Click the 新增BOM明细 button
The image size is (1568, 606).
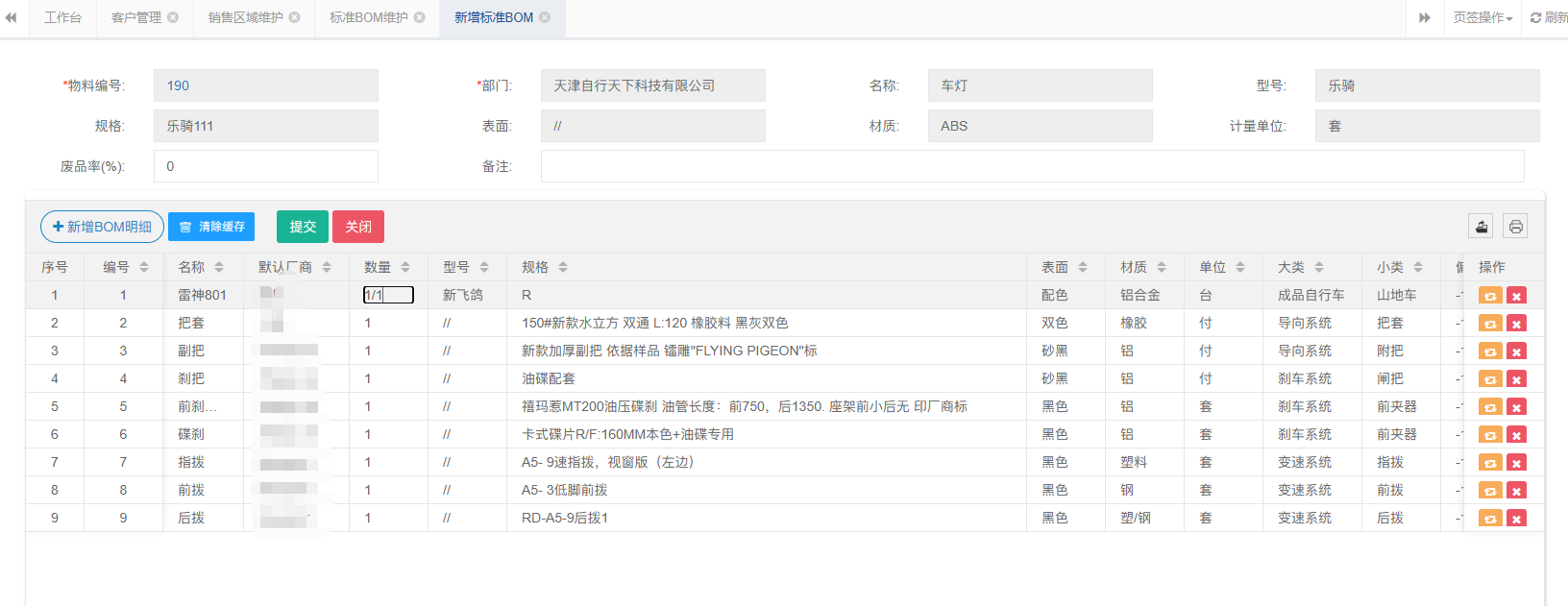[102, 227]
